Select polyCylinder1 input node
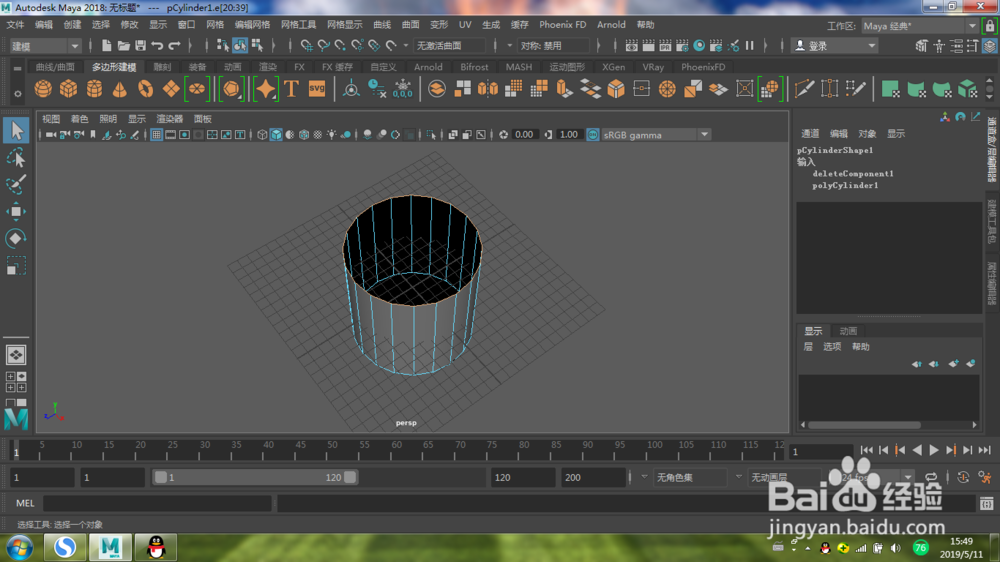 (845, 186)
